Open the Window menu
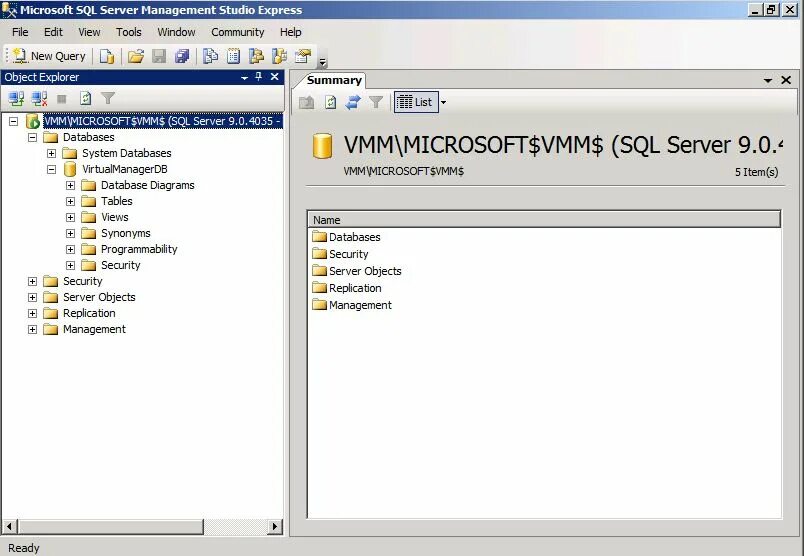Image resolution: width=804 pixels, height=556 pixels. click(x=176, y=32)
